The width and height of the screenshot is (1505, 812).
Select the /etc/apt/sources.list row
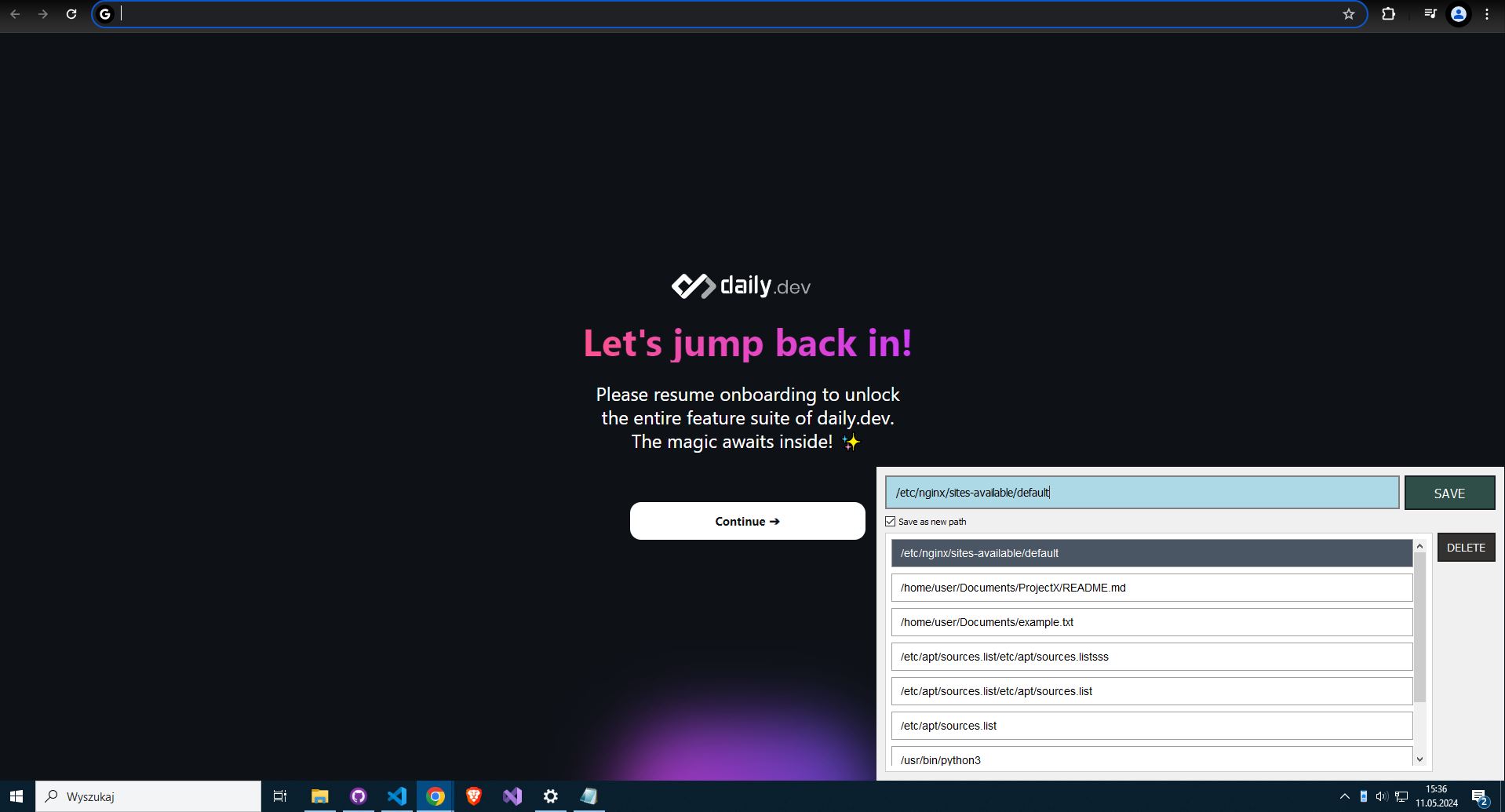(x=1152, y=726)
